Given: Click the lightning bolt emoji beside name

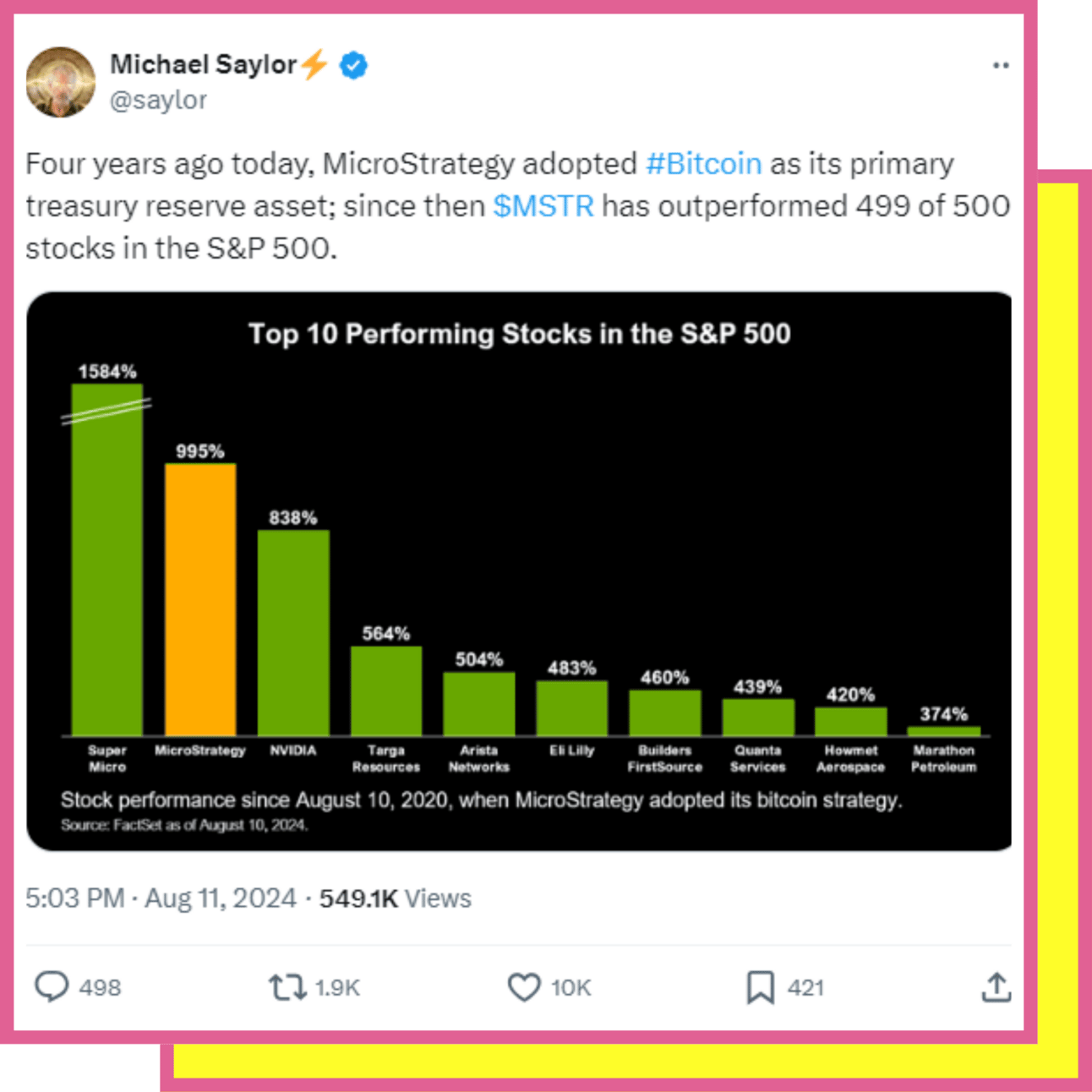Looking at the screenshot, I should coord(314,64).
